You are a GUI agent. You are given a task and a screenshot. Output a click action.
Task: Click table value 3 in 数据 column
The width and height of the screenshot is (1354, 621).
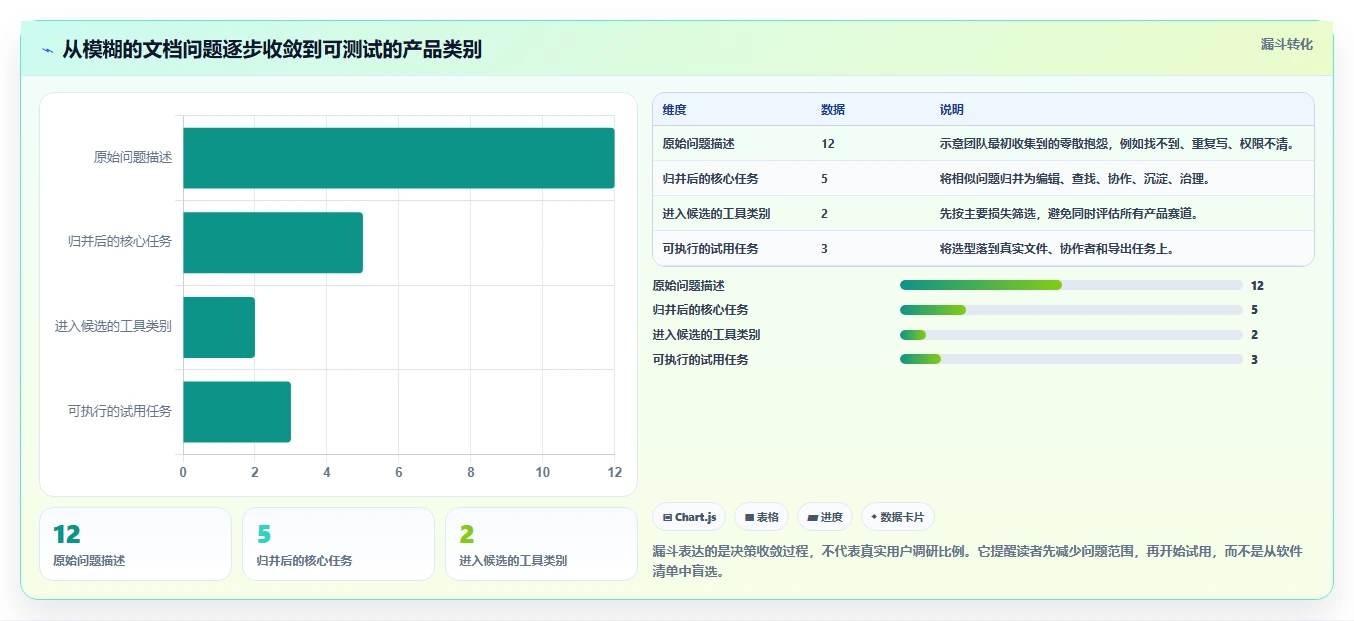824,249
